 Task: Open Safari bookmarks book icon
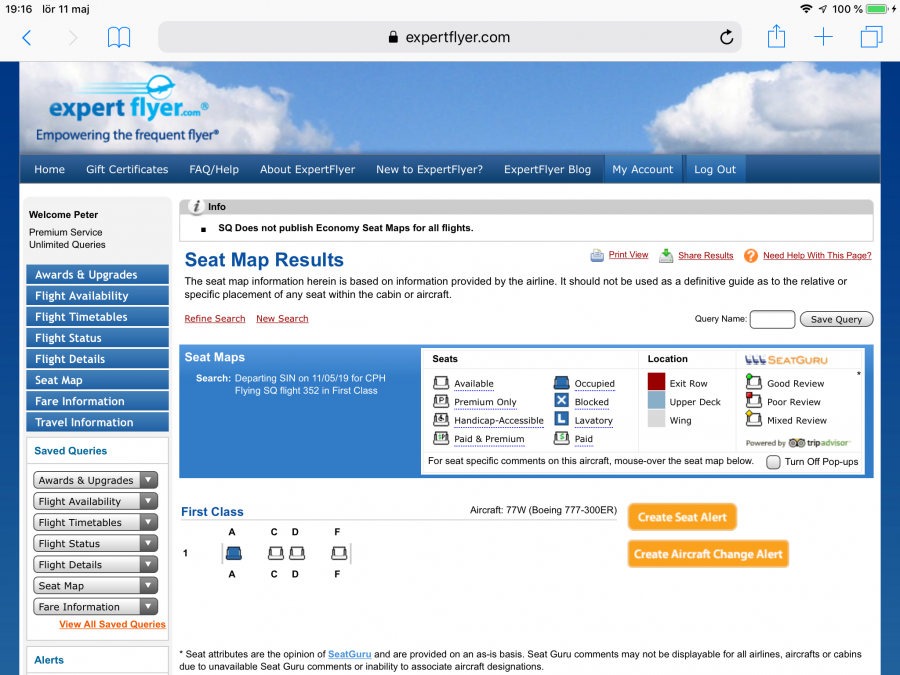[119, 38]
